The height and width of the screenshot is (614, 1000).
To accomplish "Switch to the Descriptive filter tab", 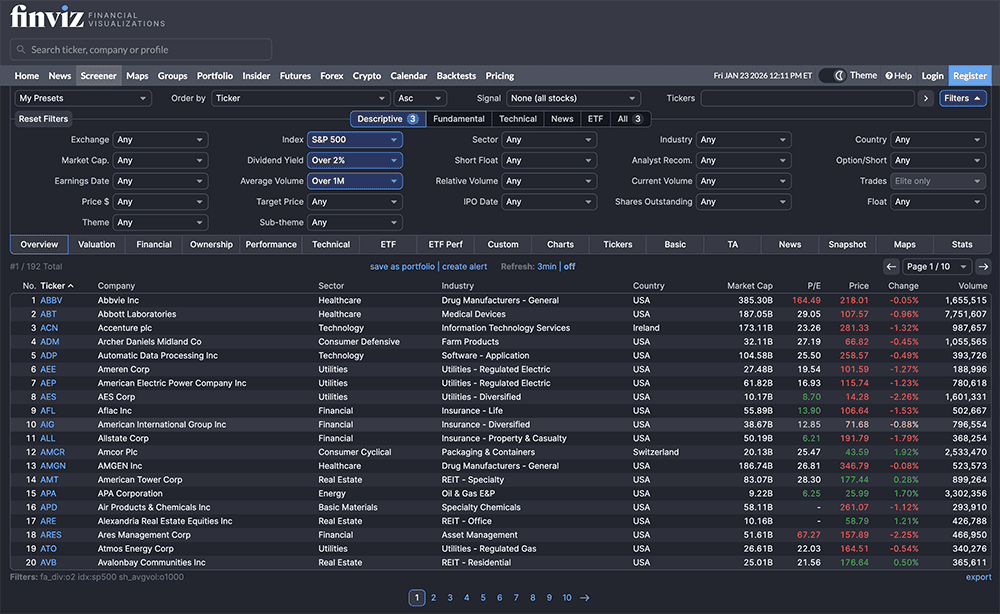I will tap(387, 119).
